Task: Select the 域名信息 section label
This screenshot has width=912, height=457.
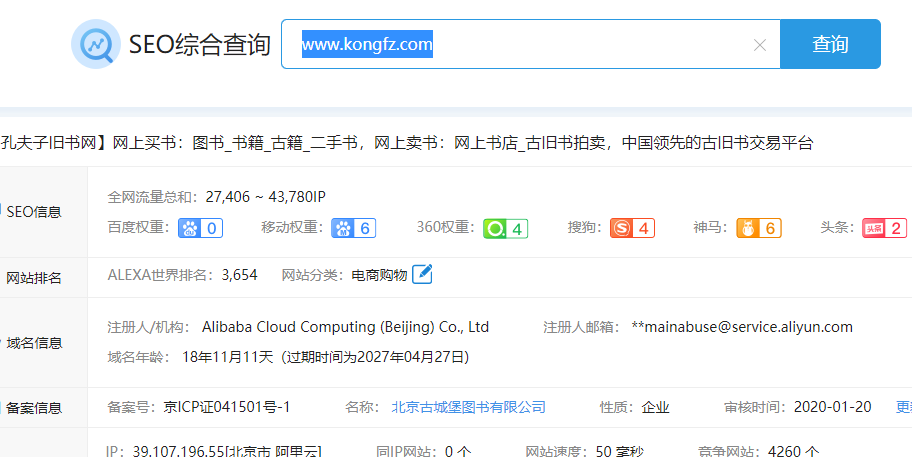Action: 34,342
